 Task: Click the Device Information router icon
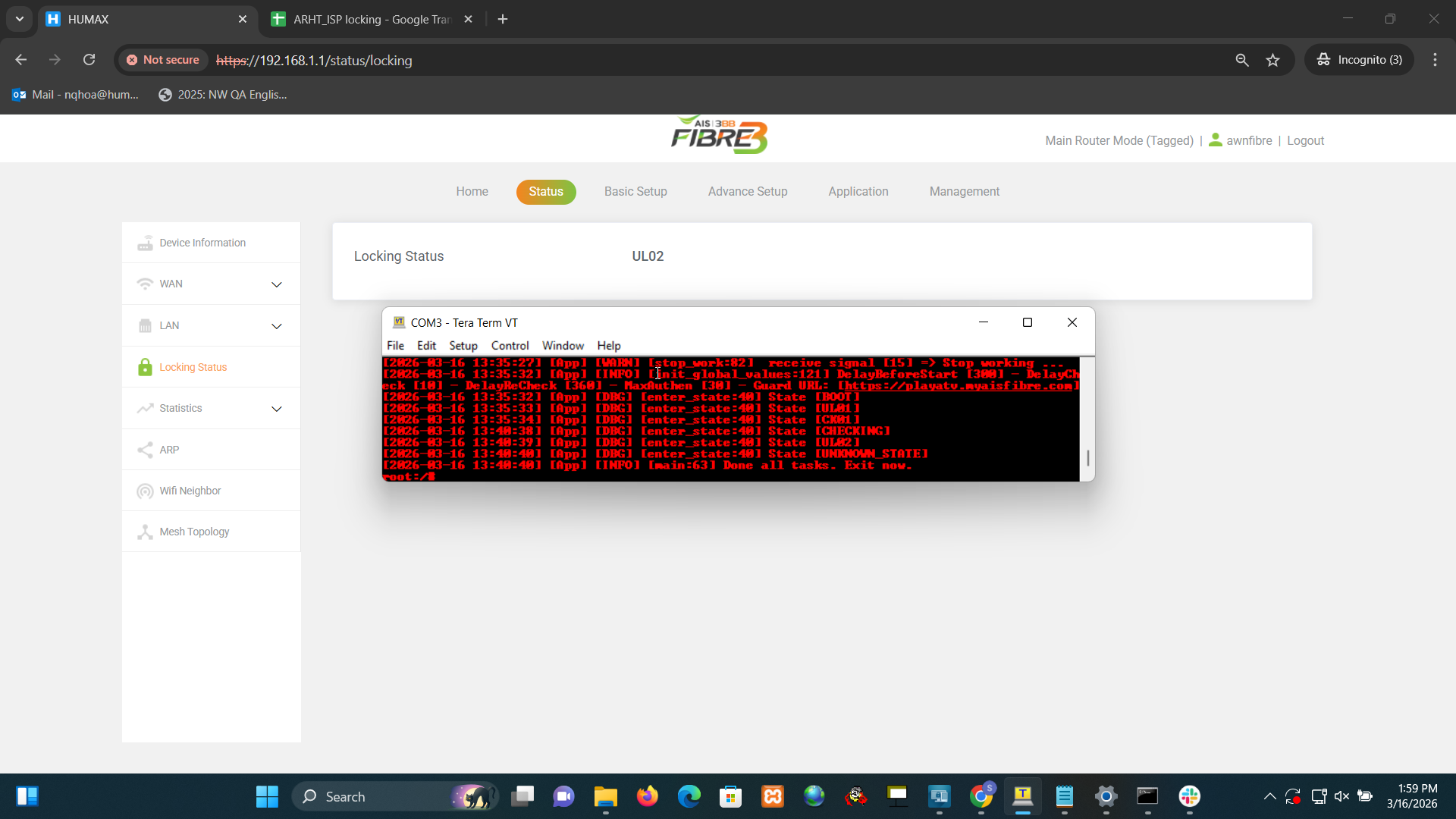(145, 243)
